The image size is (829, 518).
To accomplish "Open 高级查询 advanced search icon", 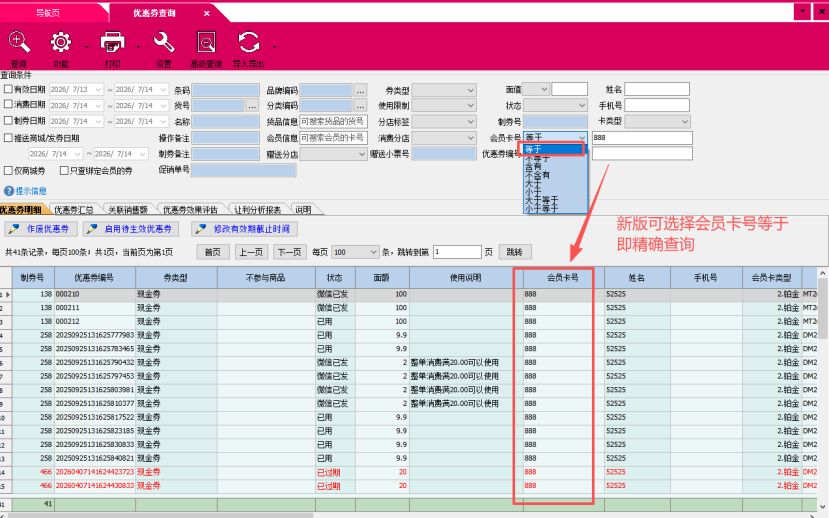I will pos(206,42).
